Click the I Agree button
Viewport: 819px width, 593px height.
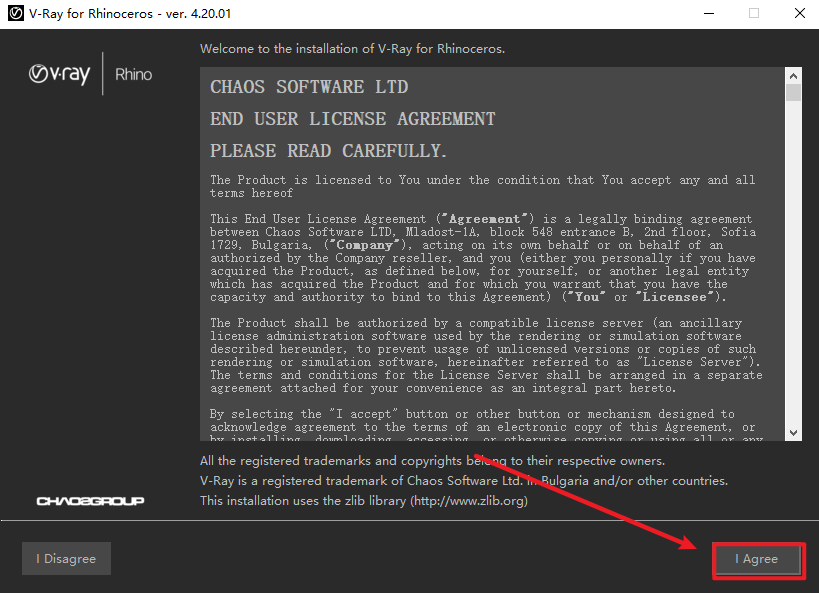(x=756, y=559)
